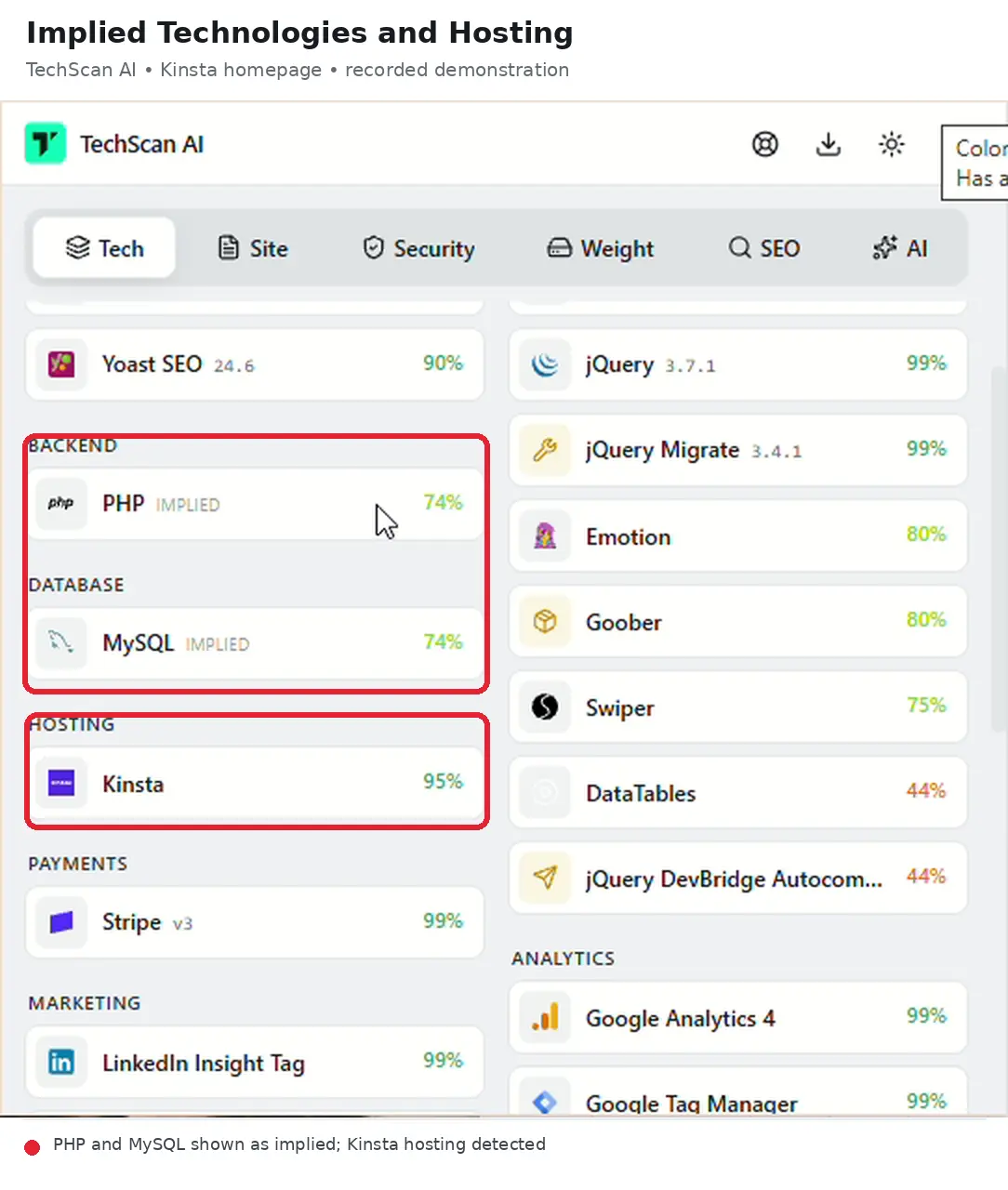Select the PHP technology name

coord(123,503)
